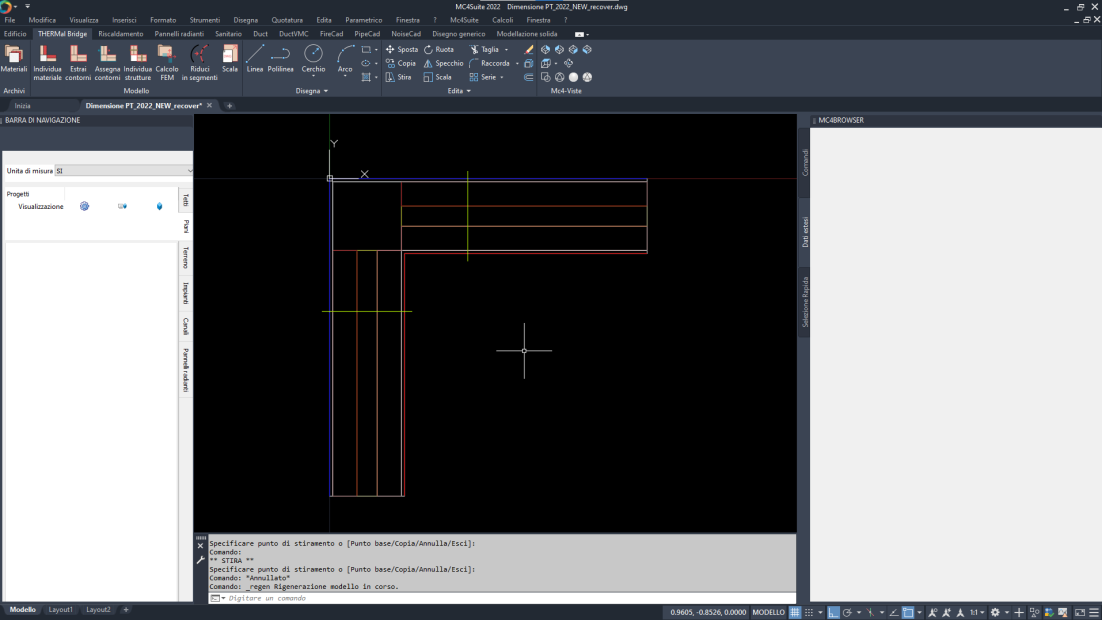Click the Copia edit command

401,63
